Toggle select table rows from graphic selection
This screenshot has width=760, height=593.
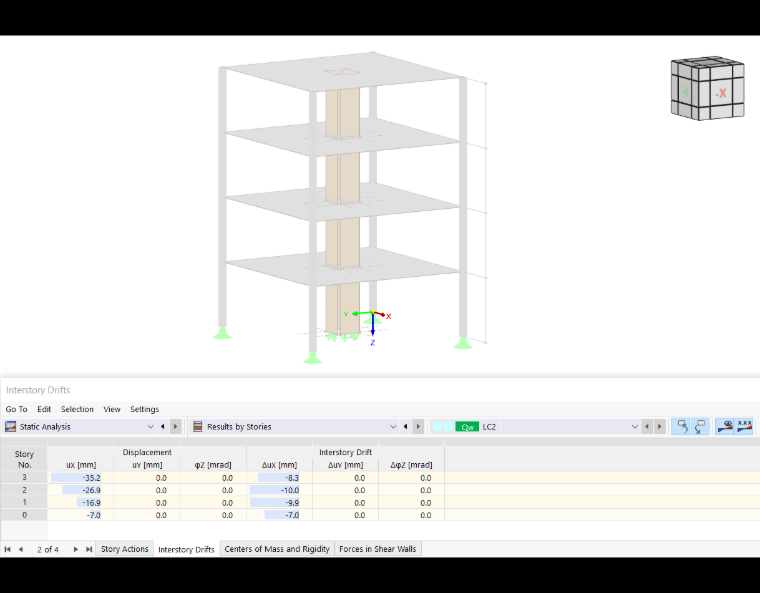(700, 427)
